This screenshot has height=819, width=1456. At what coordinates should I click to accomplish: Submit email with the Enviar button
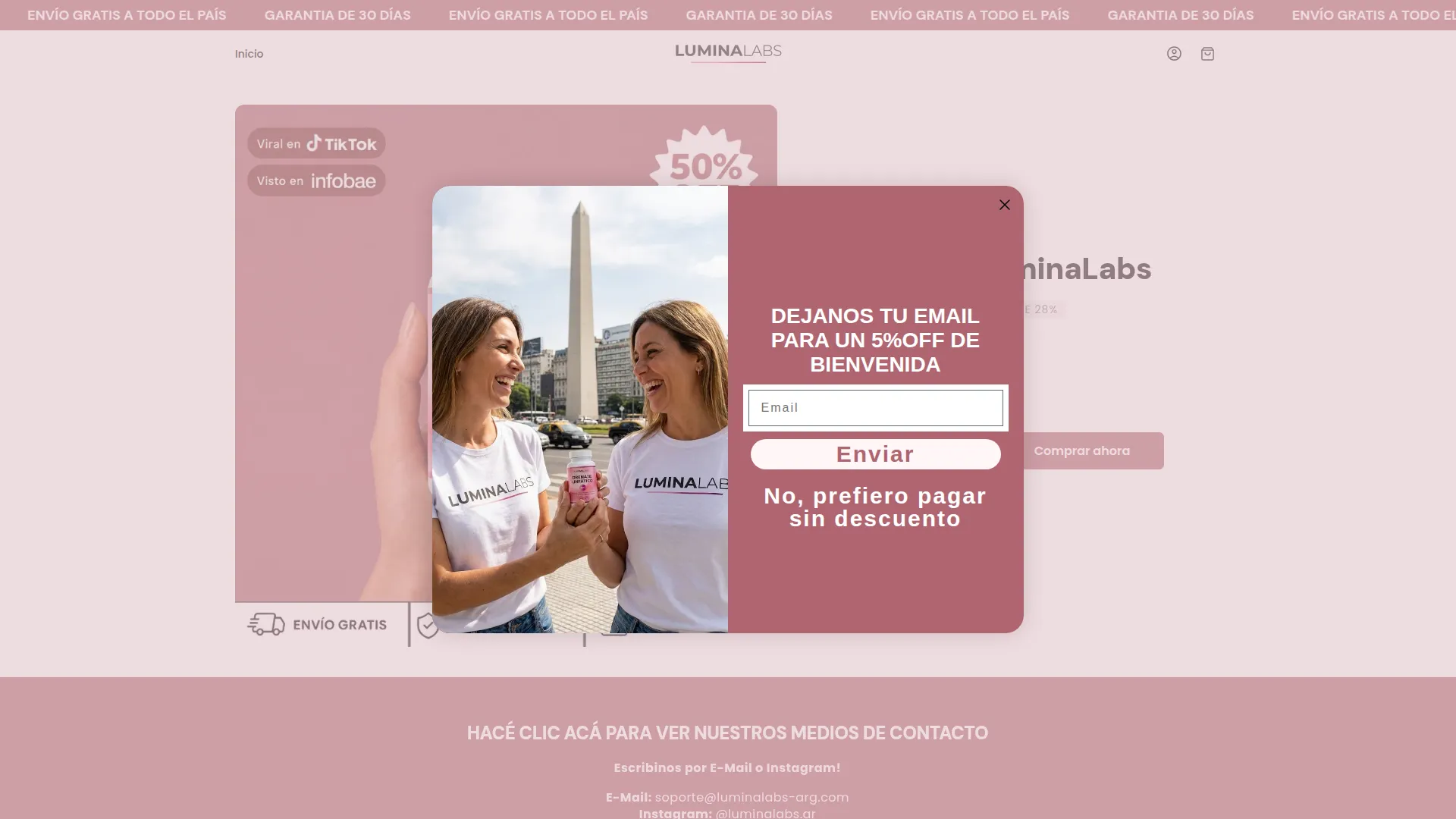875,454
